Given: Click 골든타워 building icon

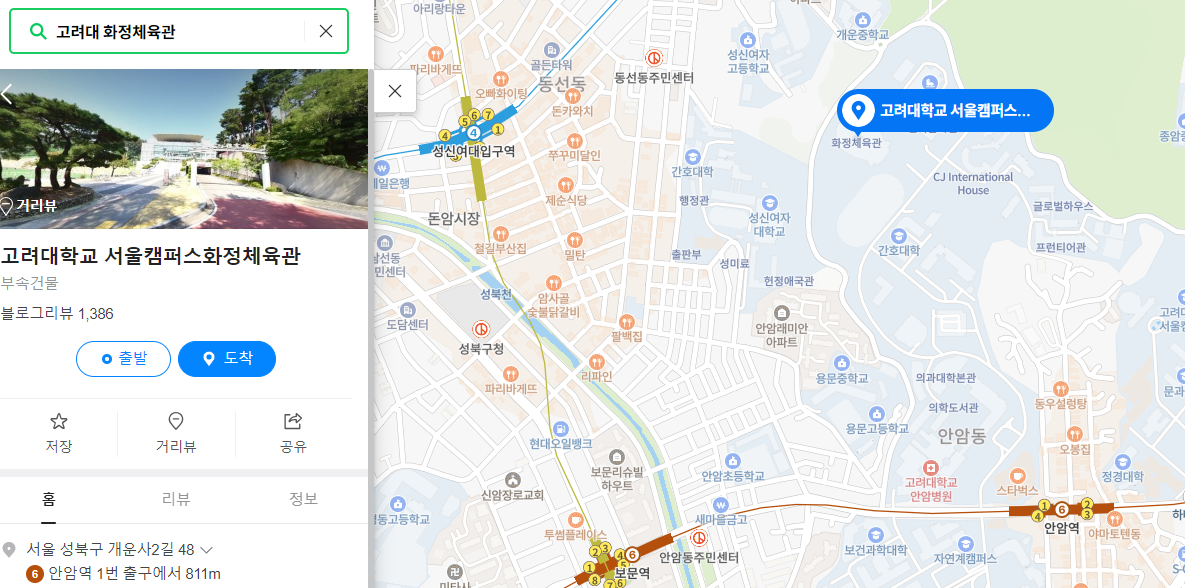Looking at the screenshot, I should [x=552, y=50].
